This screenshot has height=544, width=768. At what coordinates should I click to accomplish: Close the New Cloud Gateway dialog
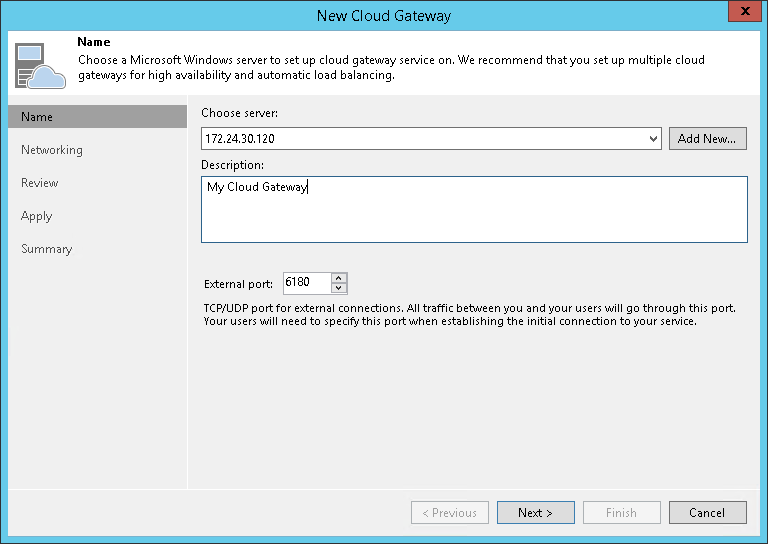click(740, 13)
